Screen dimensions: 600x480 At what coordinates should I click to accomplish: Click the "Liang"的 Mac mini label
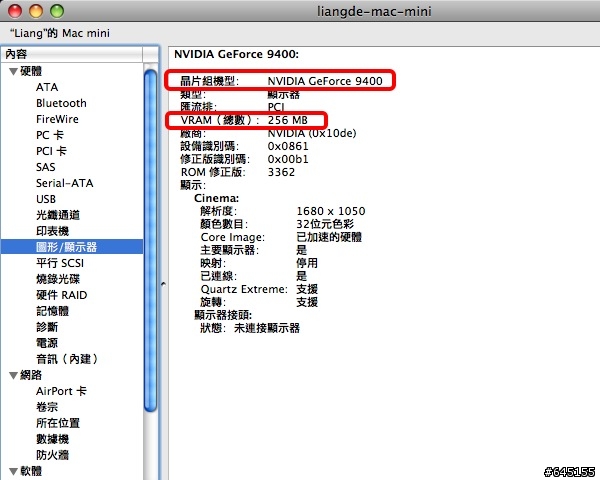tap(60, 33)
